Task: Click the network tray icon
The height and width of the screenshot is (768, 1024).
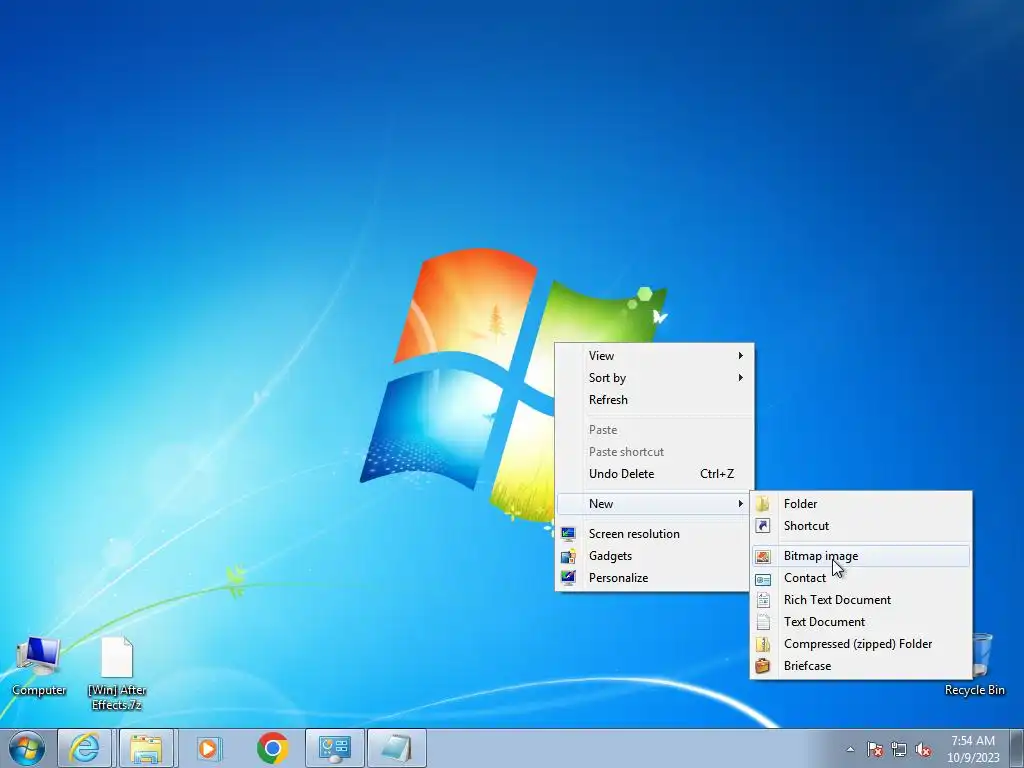Action: click(x=899, y=749)
